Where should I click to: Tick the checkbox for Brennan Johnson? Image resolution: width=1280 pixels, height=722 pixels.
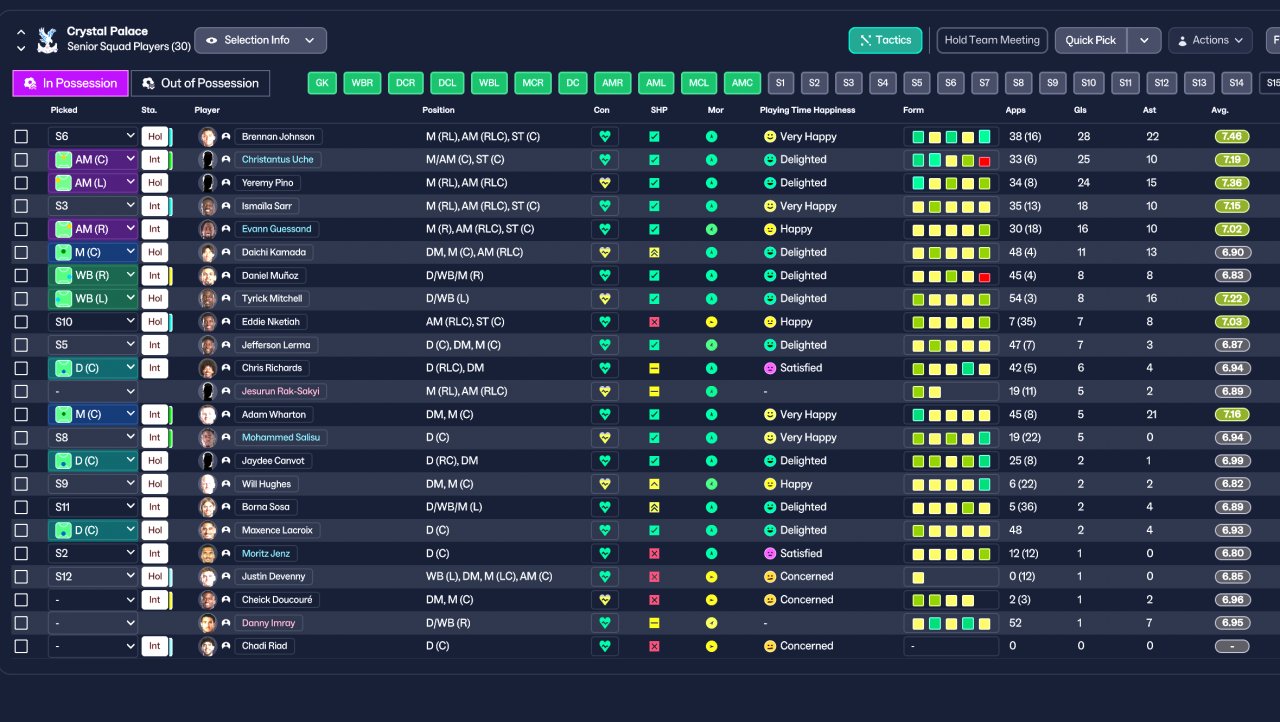[21, 137]
